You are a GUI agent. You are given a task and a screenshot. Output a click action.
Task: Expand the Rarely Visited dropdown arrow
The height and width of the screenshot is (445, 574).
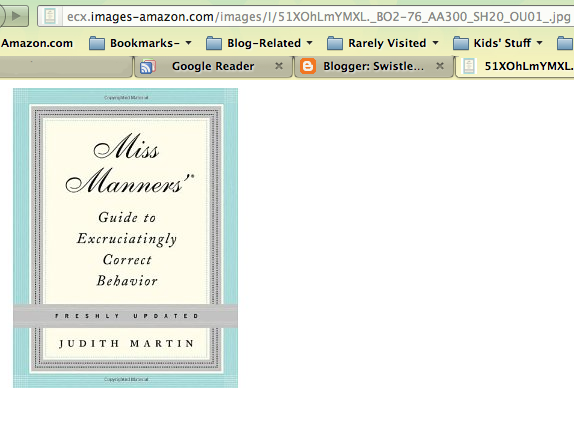(x=435, y=43)
